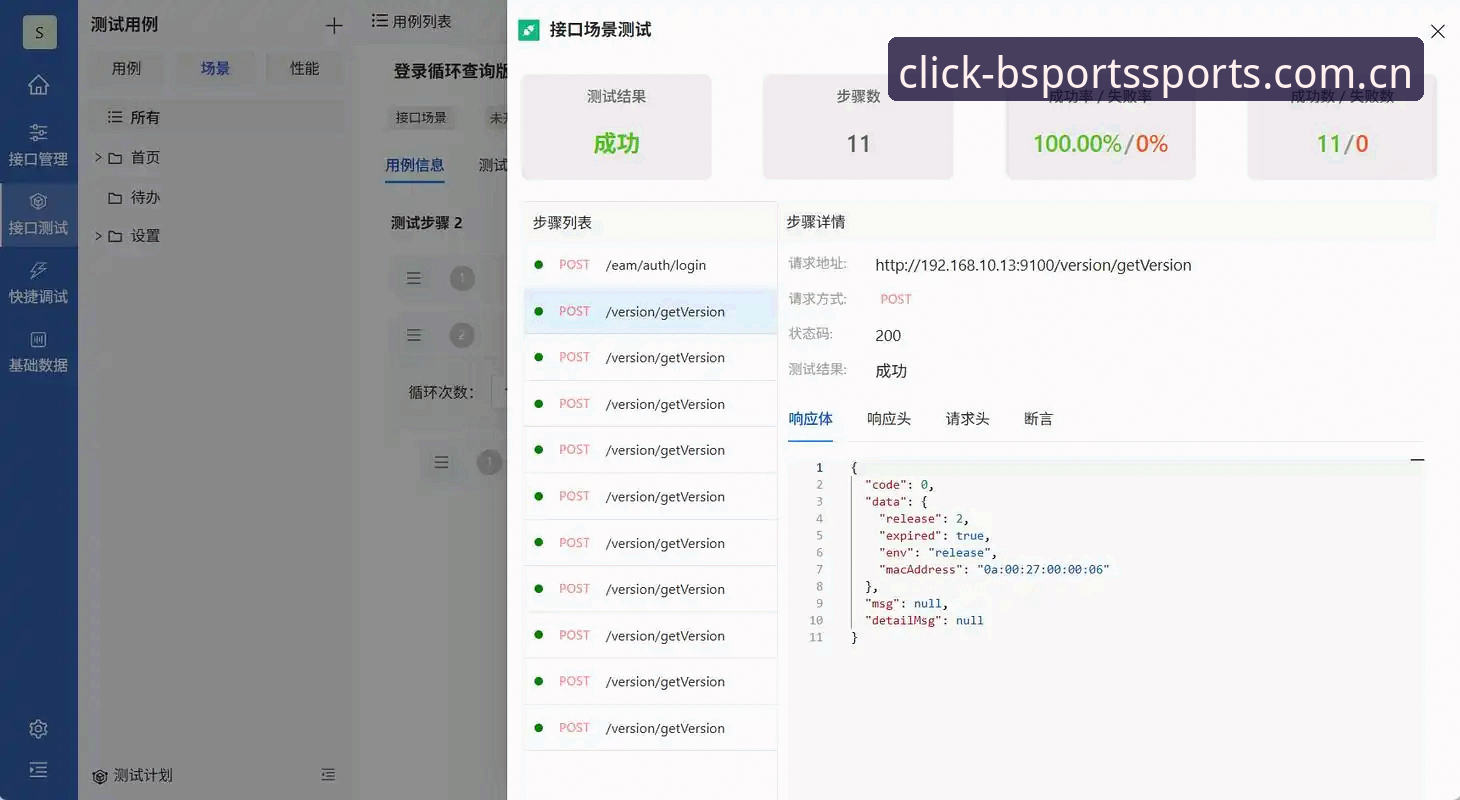Switch to the 响应头 tab
1460x800 pixels.
[889, 419]
